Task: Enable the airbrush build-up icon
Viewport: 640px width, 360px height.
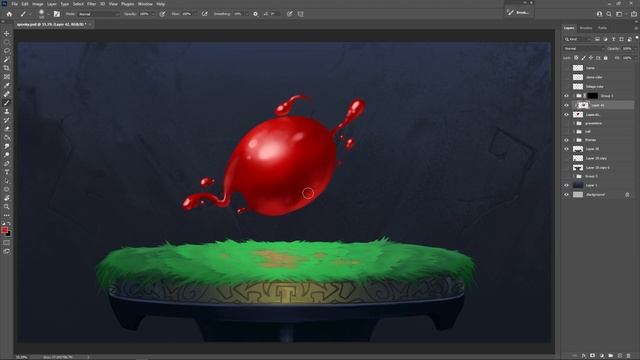Action: [204, 14]
